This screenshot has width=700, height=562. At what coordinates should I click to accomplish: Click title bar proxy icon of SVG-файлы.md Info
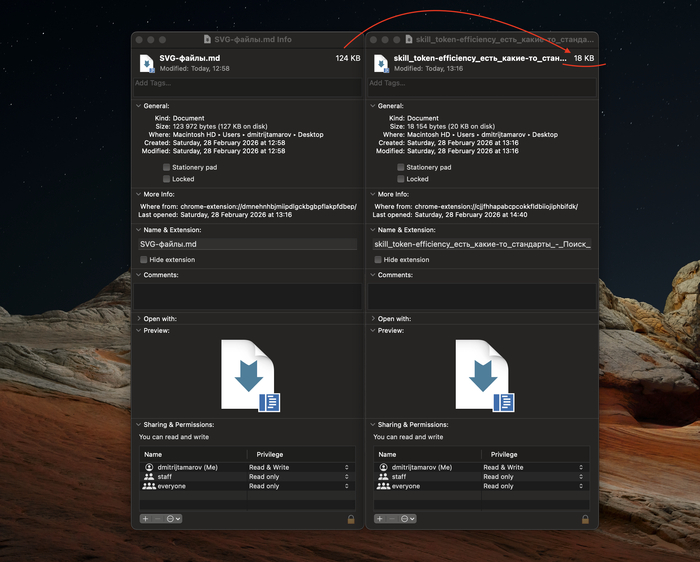pos(207,39)
